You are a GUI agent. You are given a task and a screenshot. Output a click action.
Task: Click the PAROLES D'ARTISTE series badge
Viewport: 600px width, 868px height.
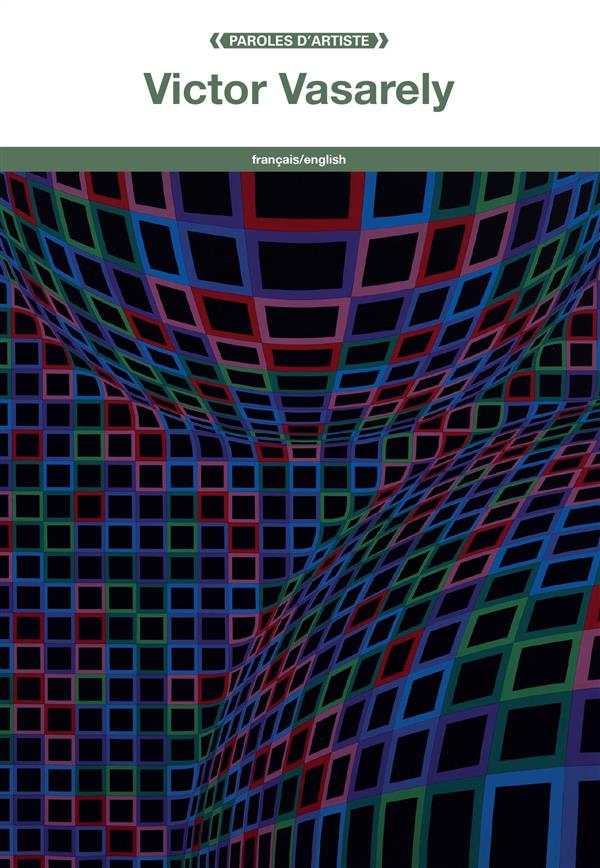pyautogui.click(x=299, y=41)
